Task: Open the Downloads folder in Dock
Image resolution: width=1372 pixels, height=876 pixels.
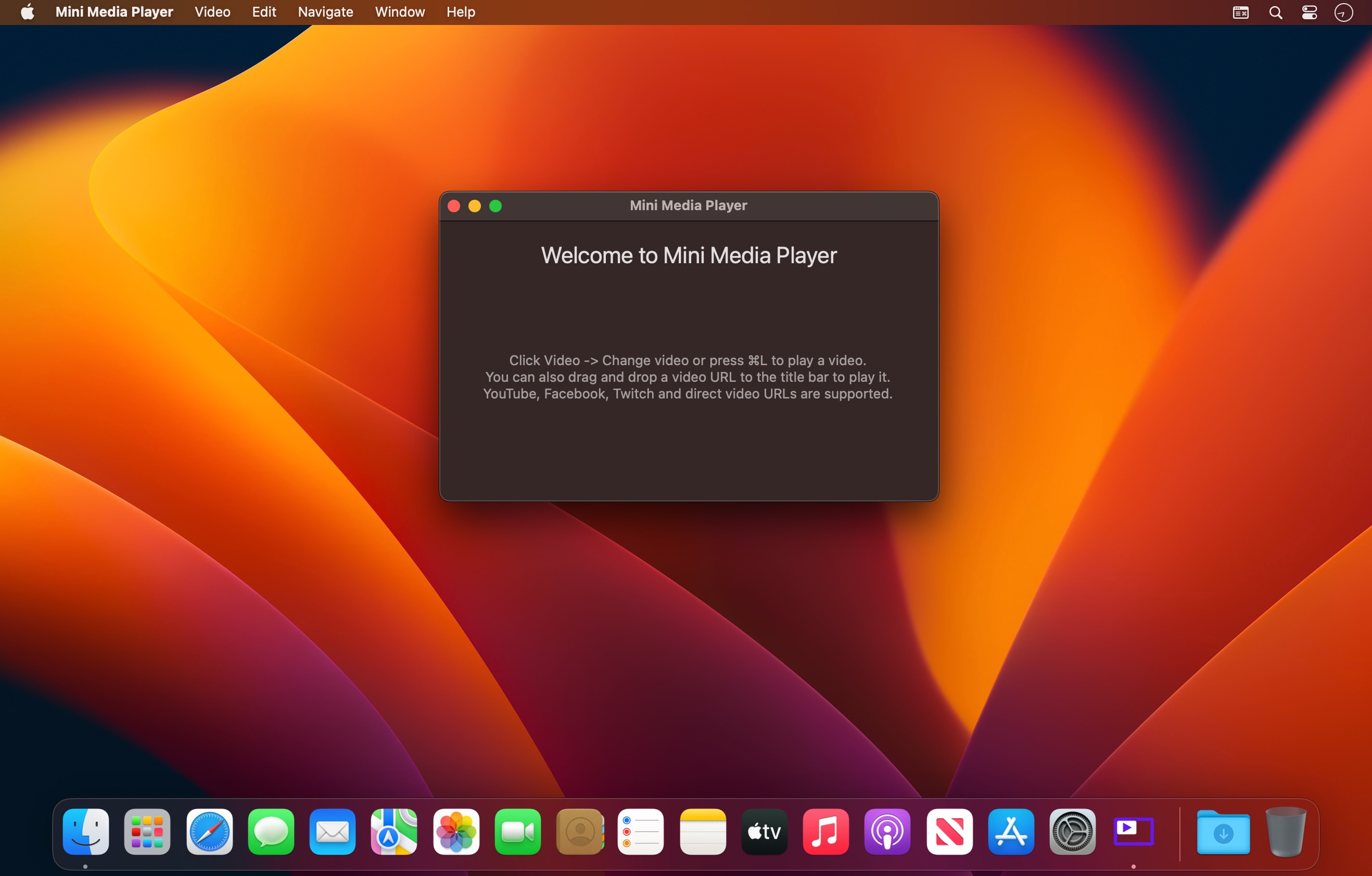Action: click(x=1223, y=831)
